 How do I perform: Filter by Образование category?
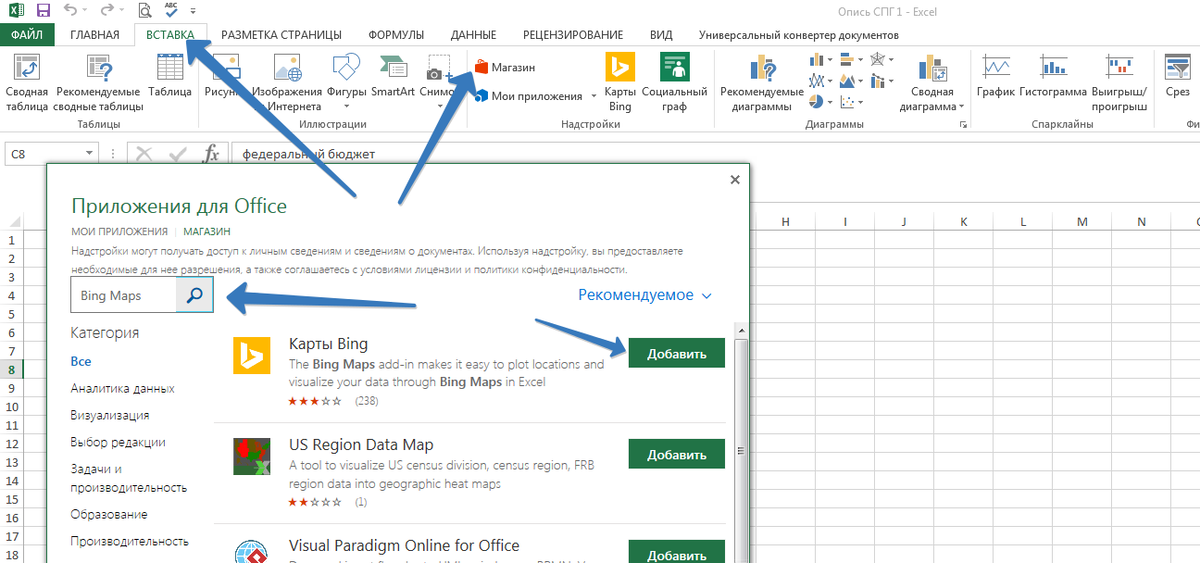[109, 514]
